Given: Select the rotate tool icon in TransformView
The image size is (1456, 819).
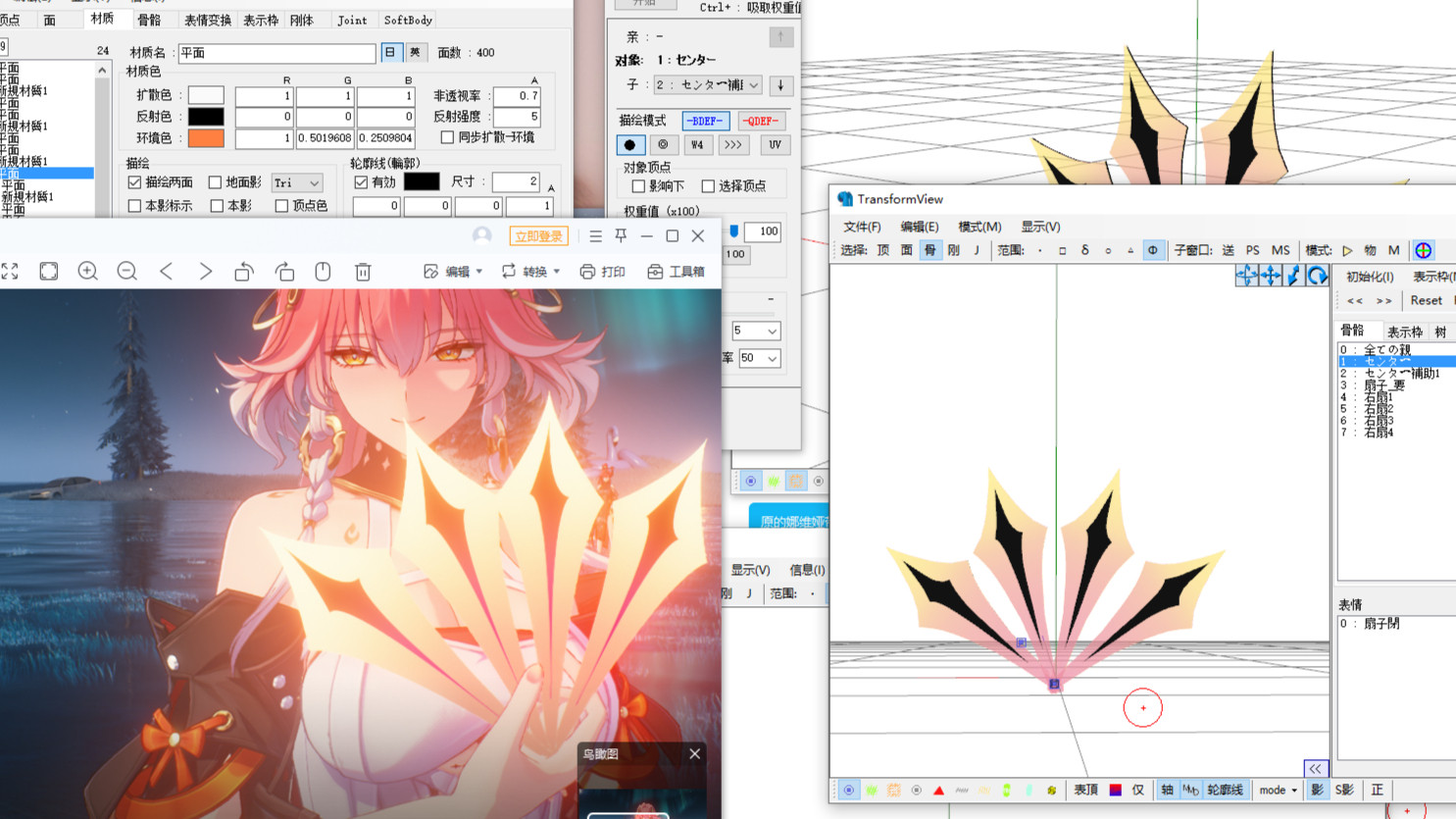Looking at the screenshot, I should (1317, 277).
